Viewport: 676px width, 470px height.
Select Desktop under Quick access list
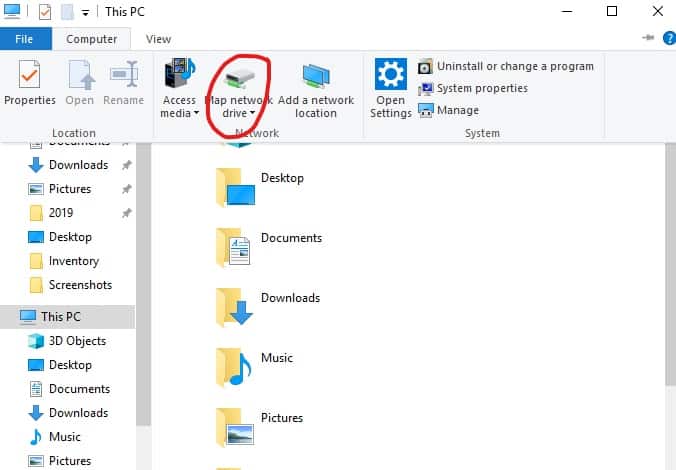[x=60, y=237]
